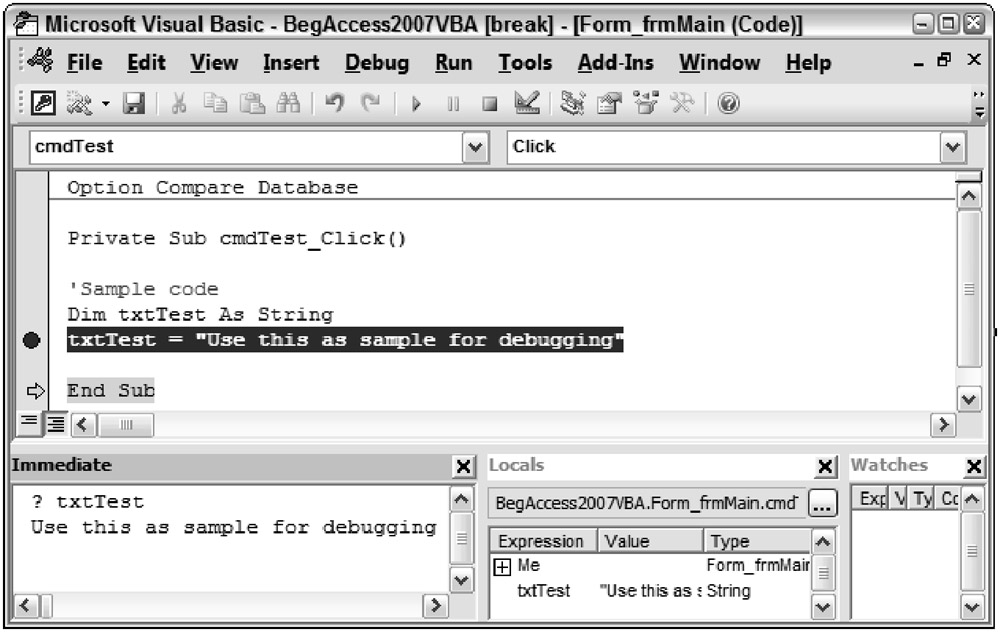The height and width of the screenshot is (632, 1000).
Task: Close the Immediate window panel
Action: [463, 466]
